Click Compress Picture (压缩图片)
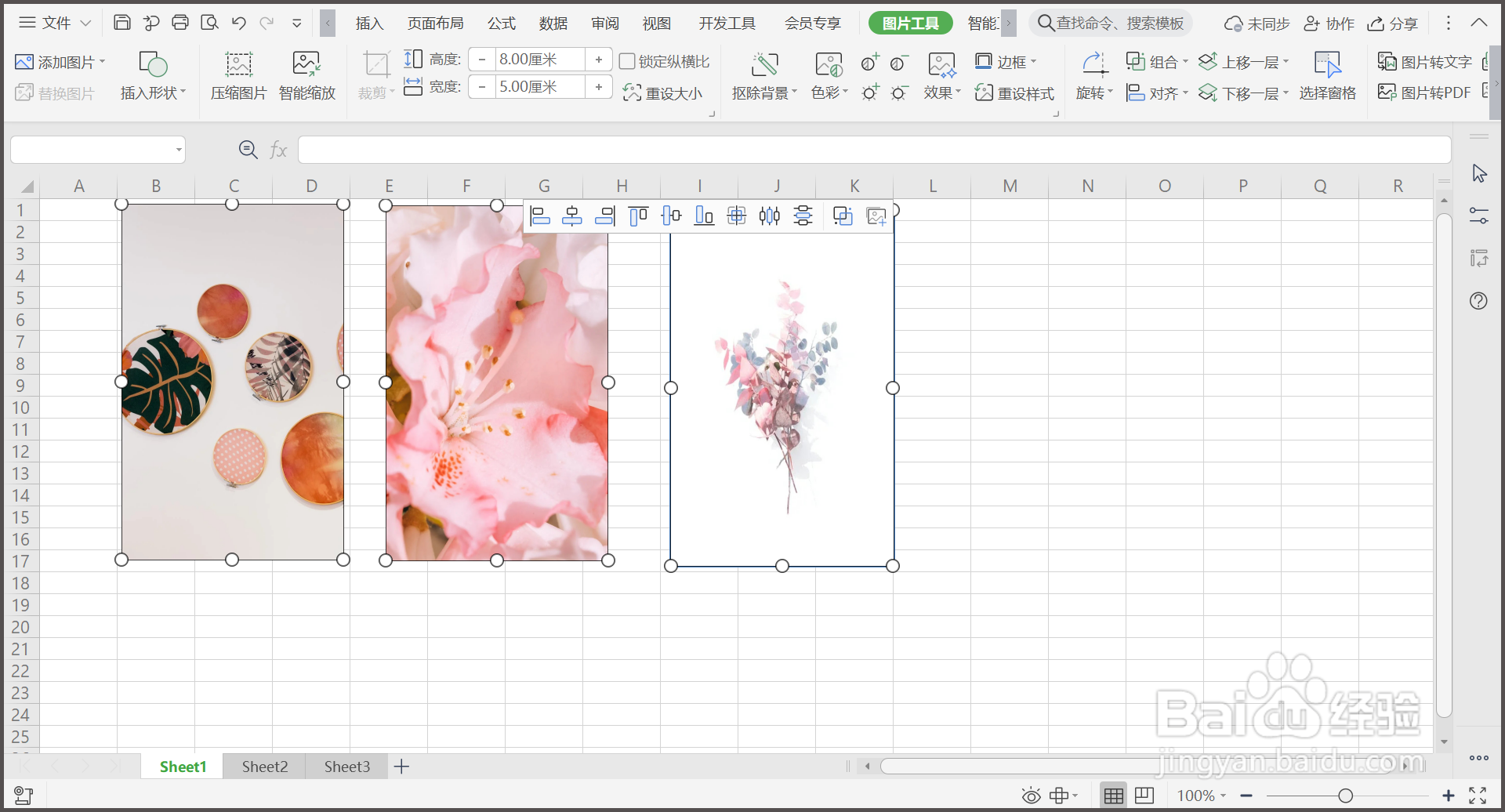Viewport: 1505px width, 812px height. 239,76
